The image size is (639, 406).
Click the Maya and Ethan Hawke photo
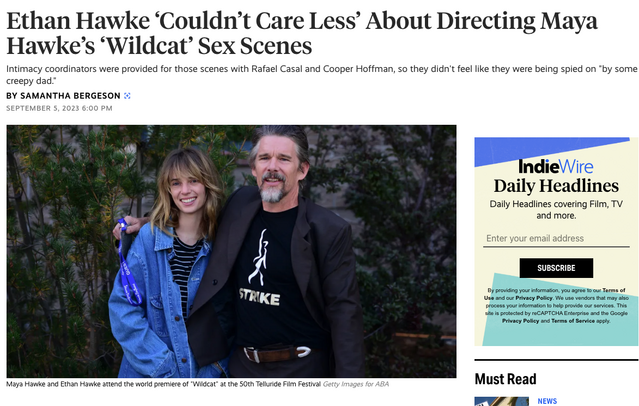231,251
